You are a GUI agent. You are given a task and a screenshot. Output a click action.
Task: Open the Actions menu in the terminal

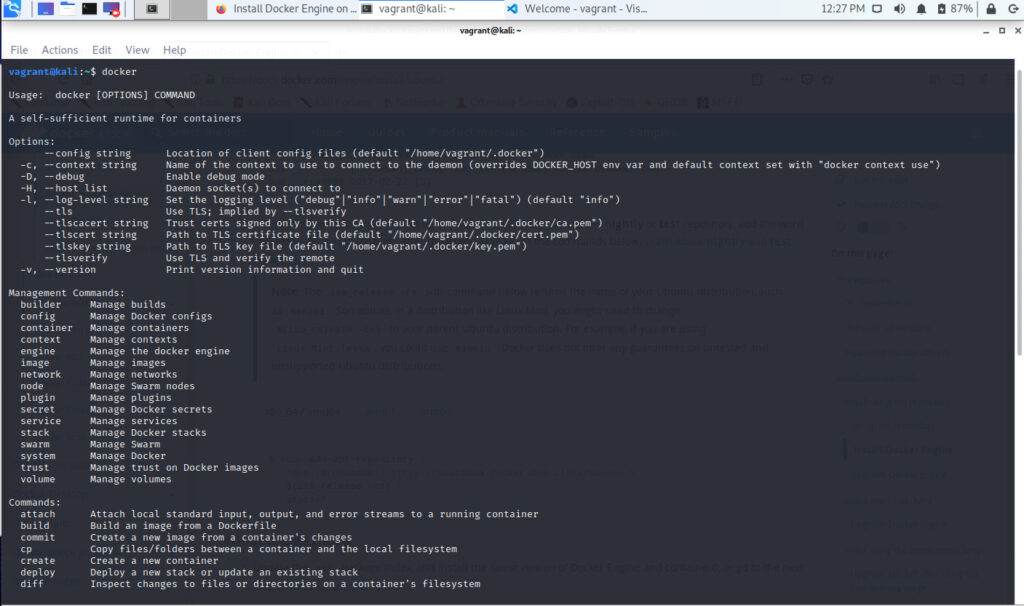[59, 49]
